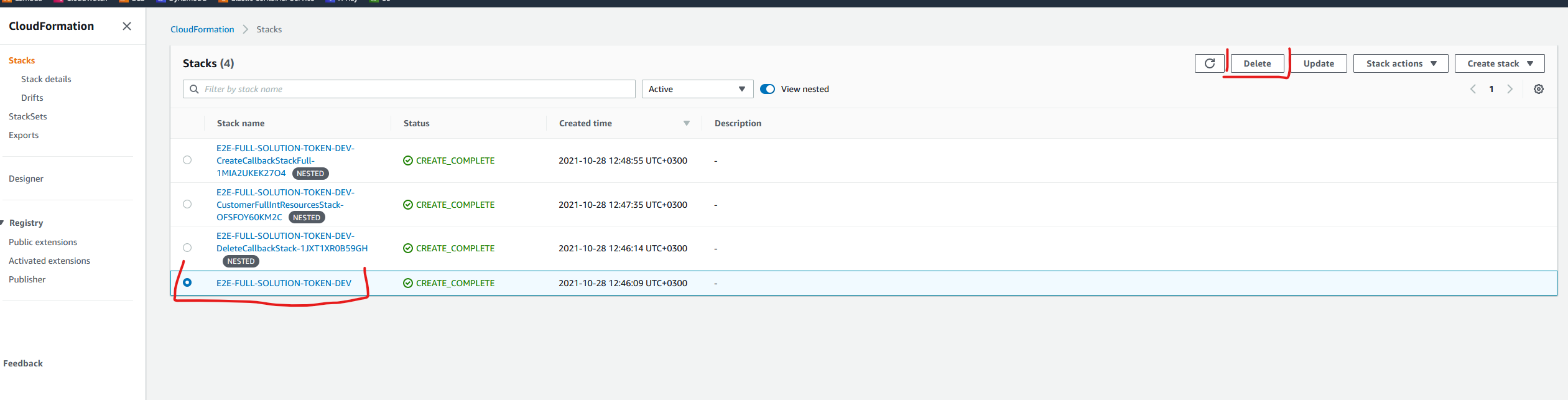The width and height of the screenshot is (1568, 400).
Task: Close the CloudFormation side navigation panel
Action: (127, 26)
